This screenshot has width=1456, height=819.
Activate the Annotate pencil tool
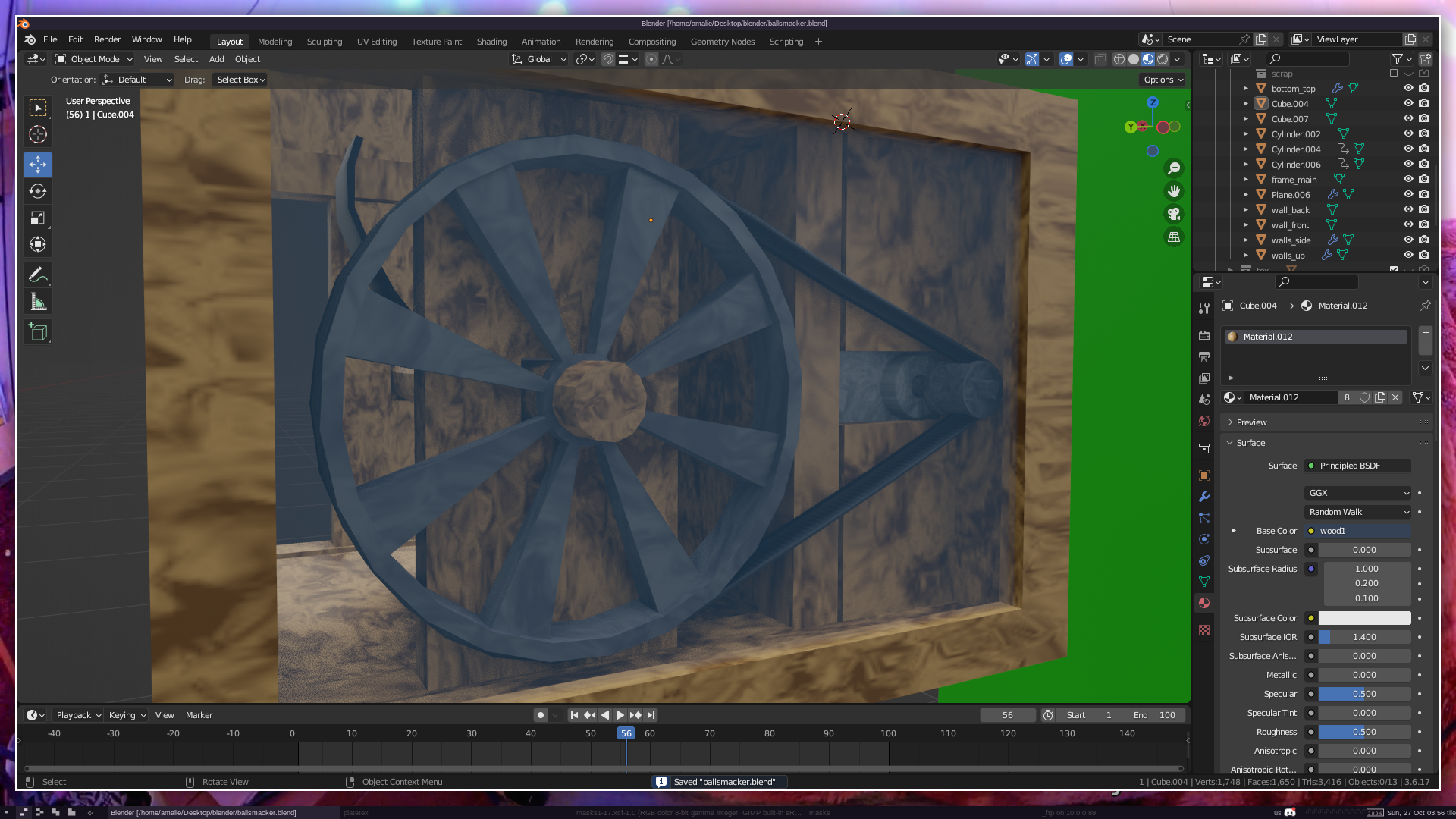[x=38, y=275]
